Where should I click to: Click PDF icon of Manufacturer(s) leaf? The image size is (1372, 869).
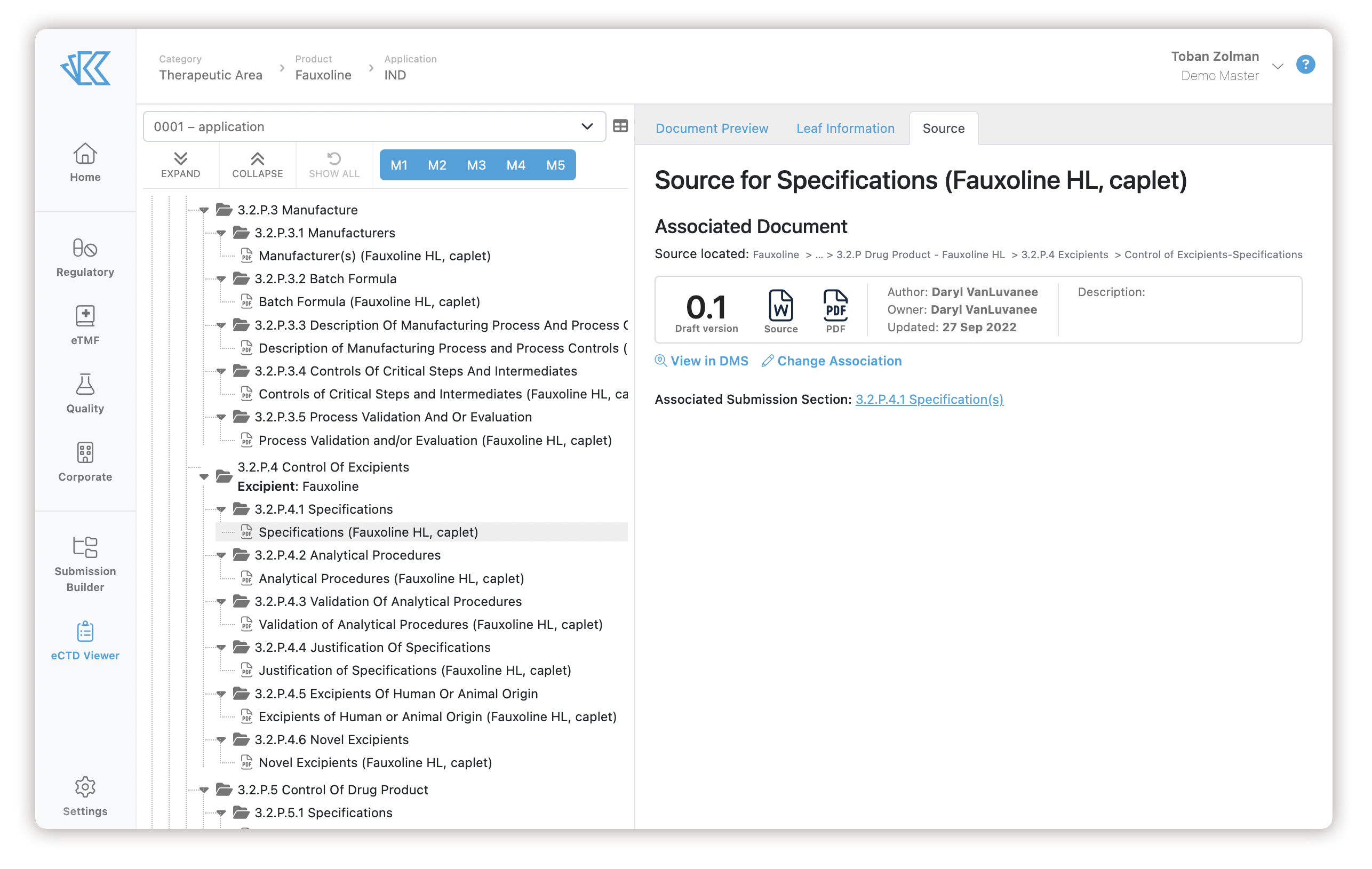246,256
